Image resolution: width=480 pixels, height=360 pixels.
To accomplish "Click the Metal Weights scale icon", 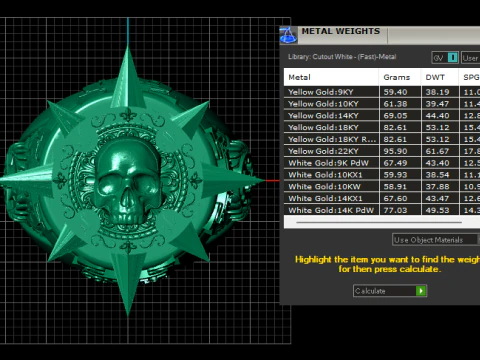I will pyautogui.click(x=288, y=35).
